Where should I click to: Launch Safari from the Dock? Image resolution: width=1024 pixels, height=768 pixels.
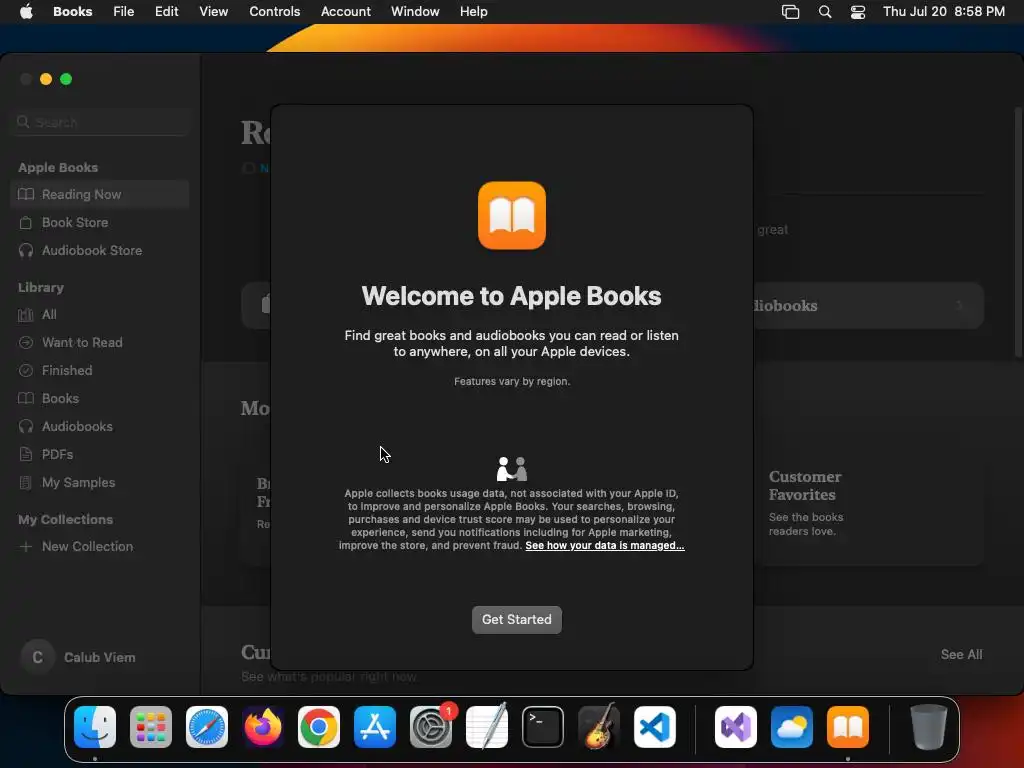pos(207,727)
